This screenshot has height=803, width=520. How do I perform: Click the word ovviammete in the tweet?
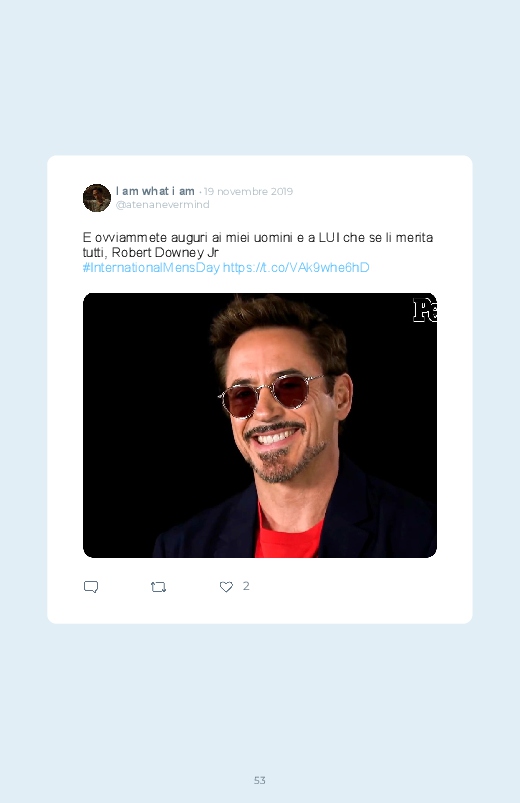131,238
